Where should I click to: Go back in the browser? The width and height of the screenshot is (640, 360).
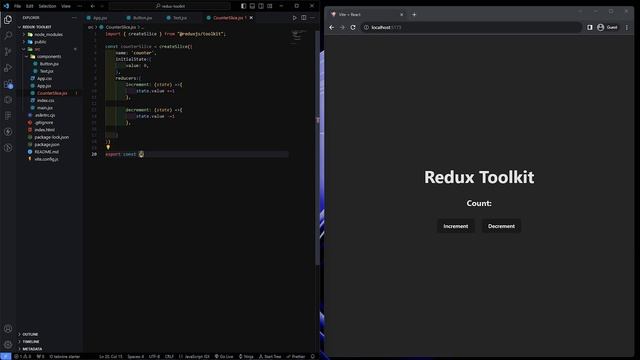[331, 27]
